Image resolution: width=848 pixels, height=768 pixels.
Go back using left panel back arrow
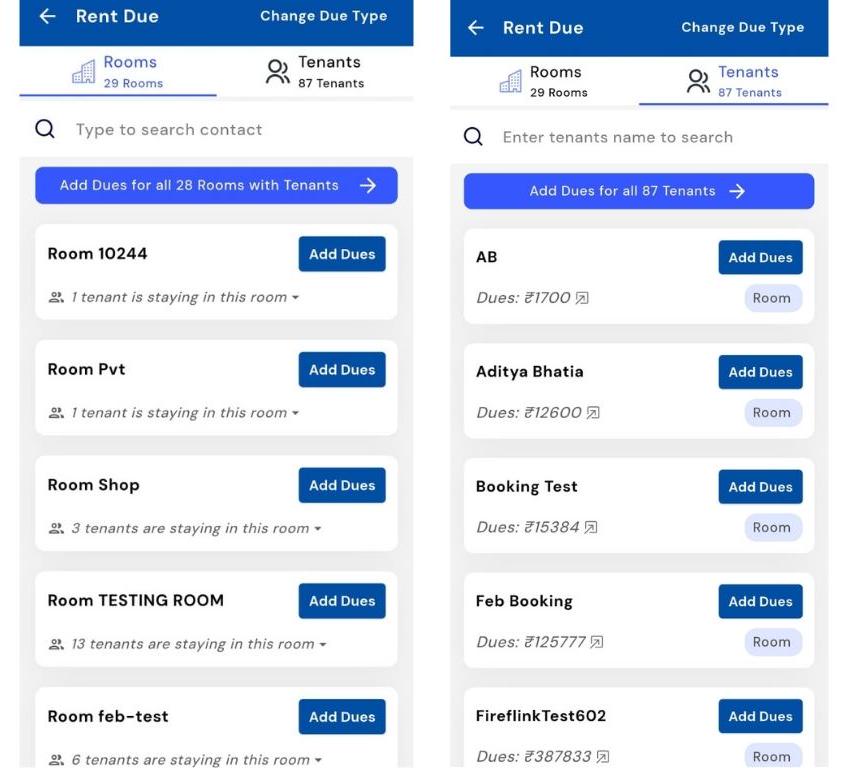tap(47, 16)
